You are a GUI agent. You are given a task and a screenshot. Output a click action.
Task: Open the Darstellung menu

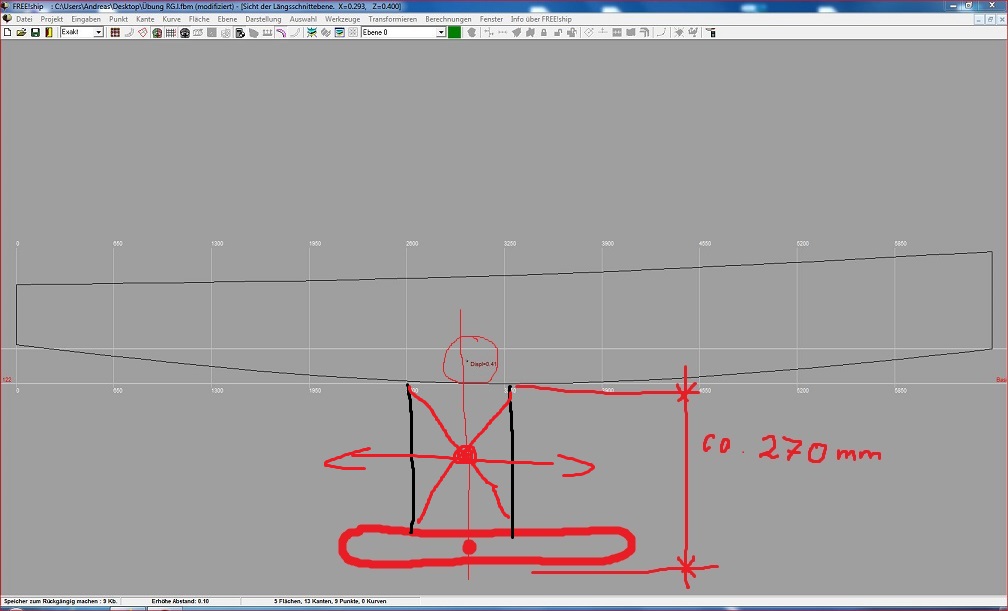click(x=263, y=19)
